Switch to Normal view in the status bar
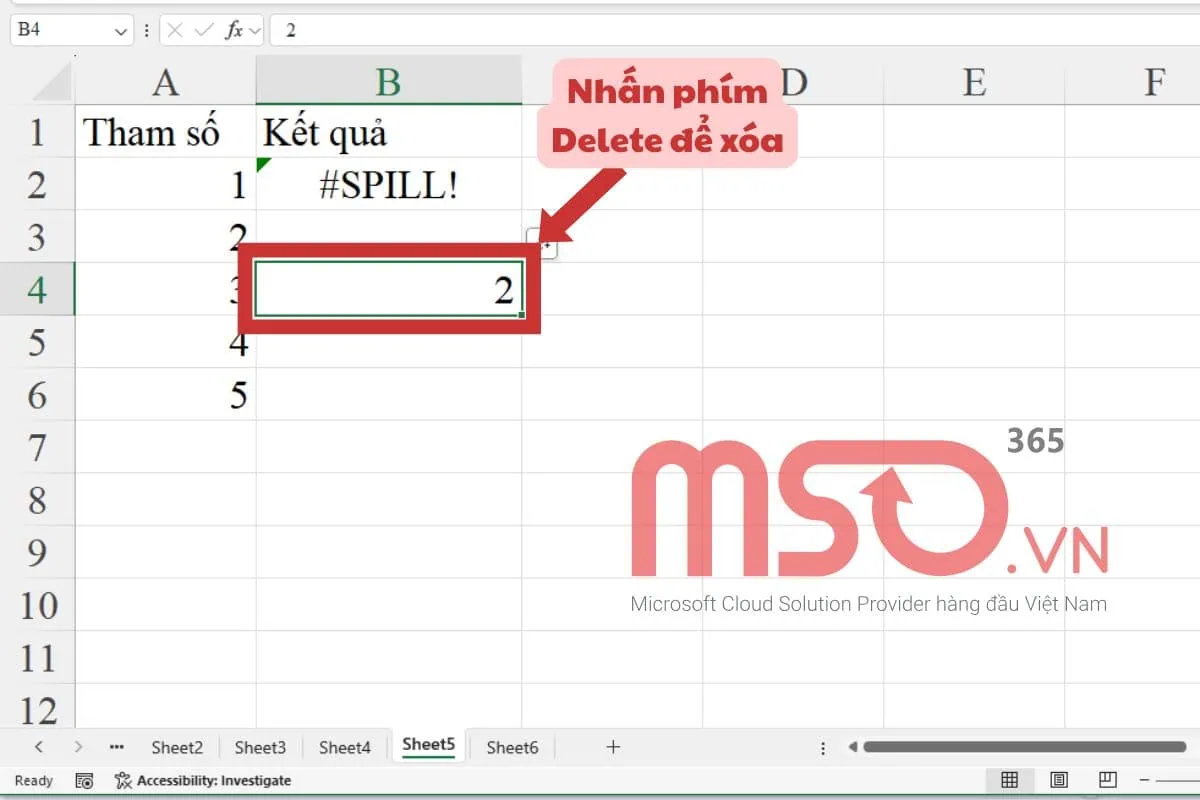 point(1010,780)
